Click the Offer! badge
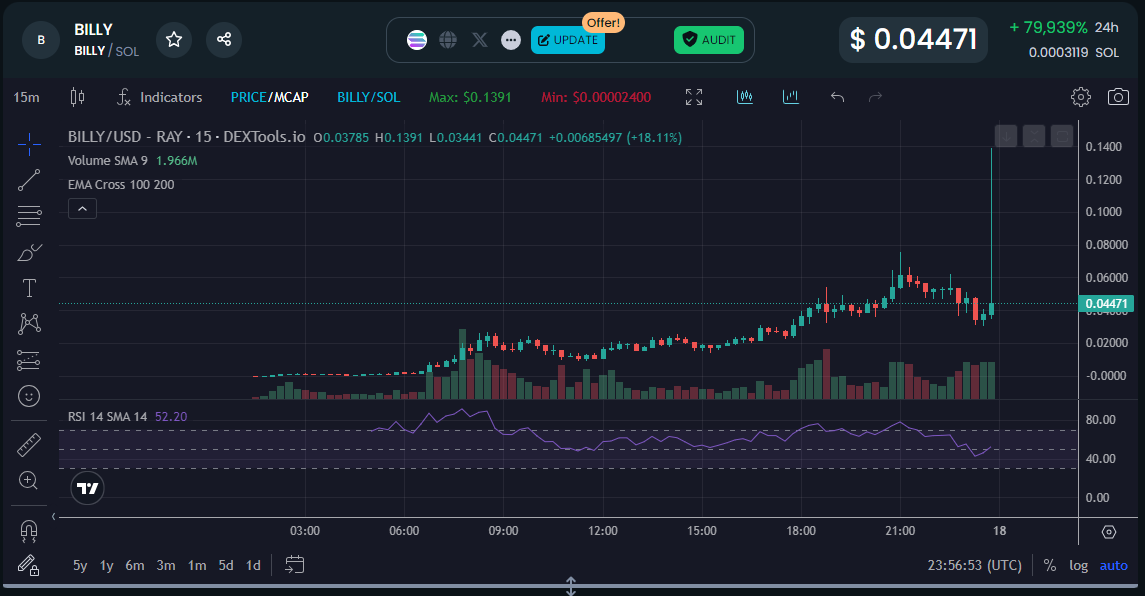Image resolution: width=1145 pixels, height=596 pixels. [603, 23]
